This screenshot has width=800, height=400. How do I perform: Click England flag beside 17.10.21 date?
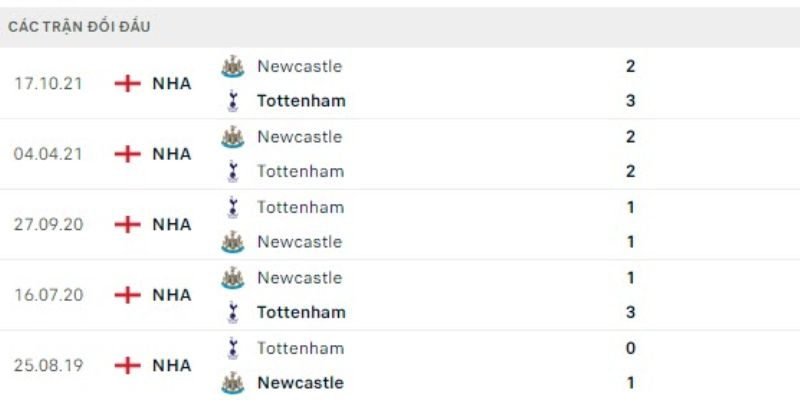[127, 84]
